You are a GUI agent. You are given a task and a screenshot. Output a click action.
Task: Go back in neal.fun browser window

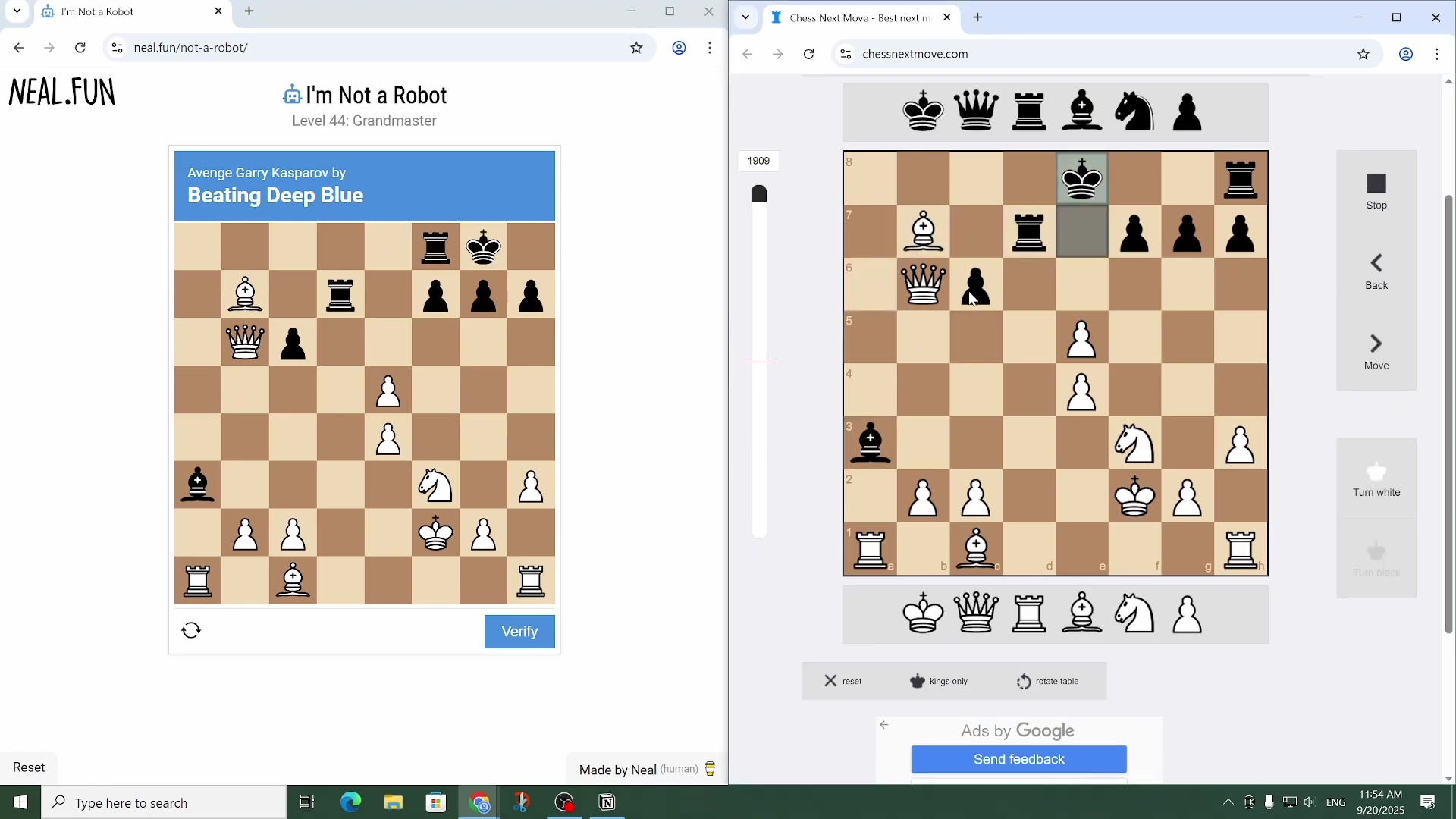pyautogui.click(x=19, y=48)
